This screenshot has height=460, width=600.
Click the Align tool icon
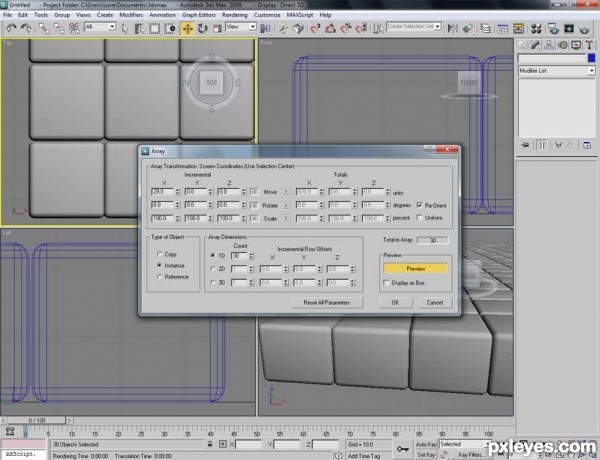468,28
